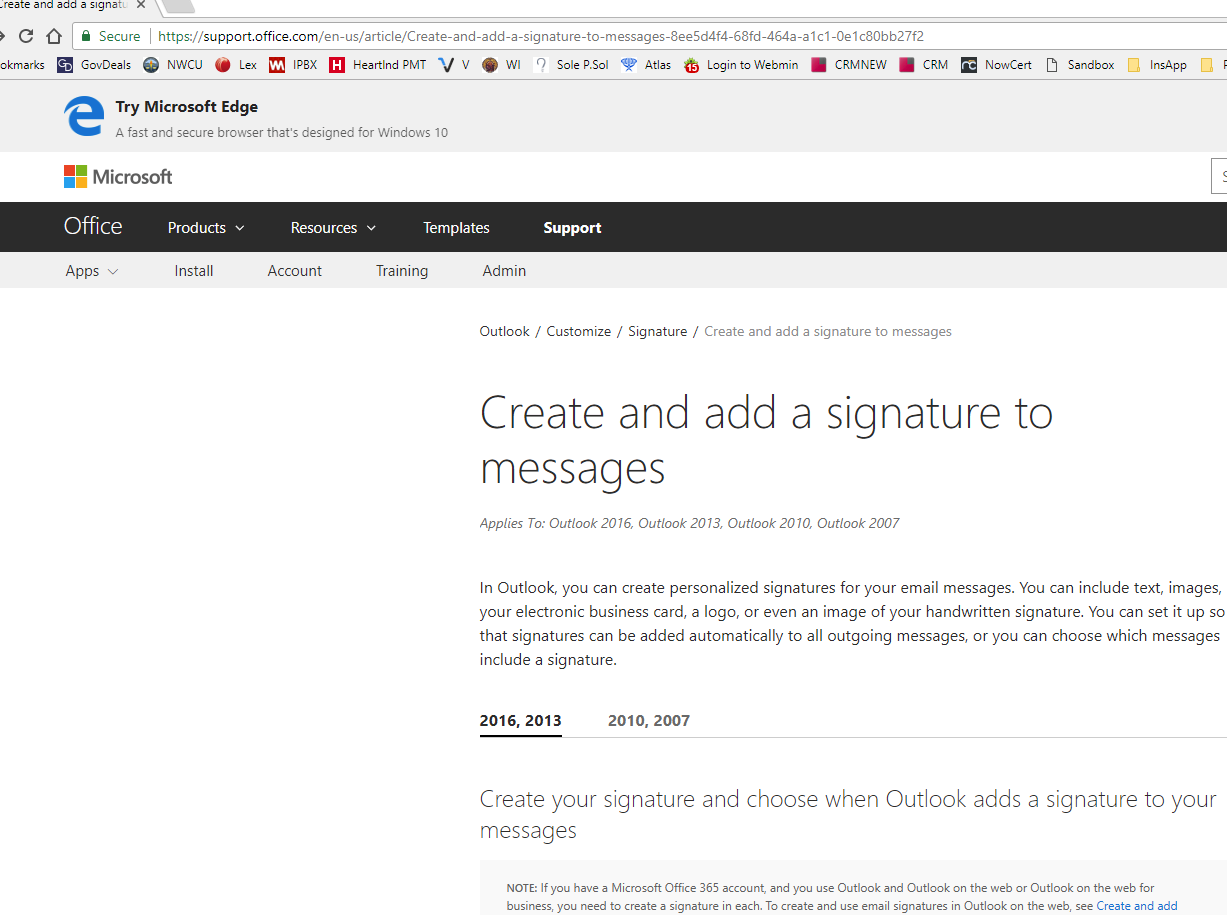The height and width of the screenshot is (915, 1227).
Task: Click the green Secure padlock icon
Action: 86,36
